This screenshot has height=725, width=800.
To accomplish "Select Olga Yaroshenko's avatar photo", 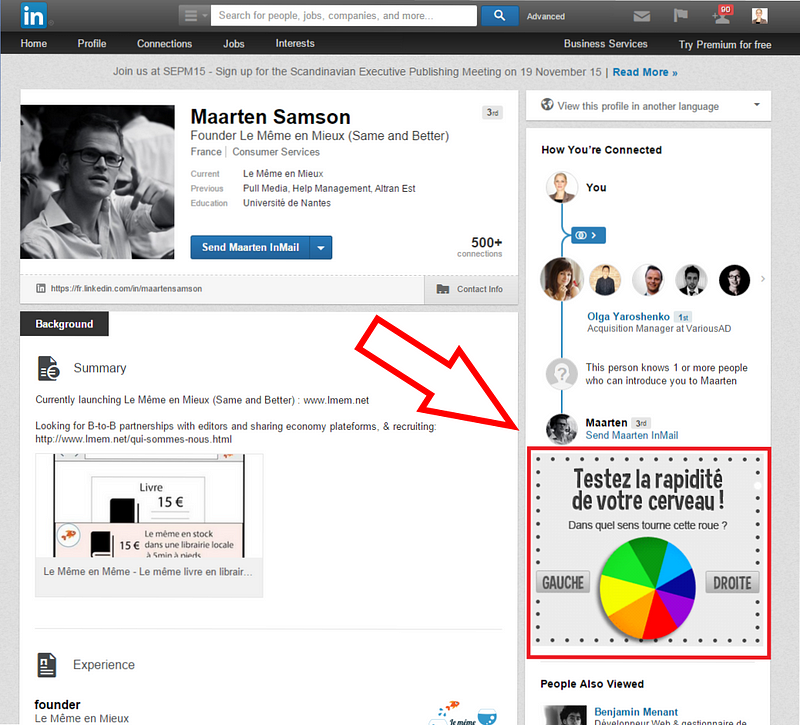I will [x=562, y=279].
